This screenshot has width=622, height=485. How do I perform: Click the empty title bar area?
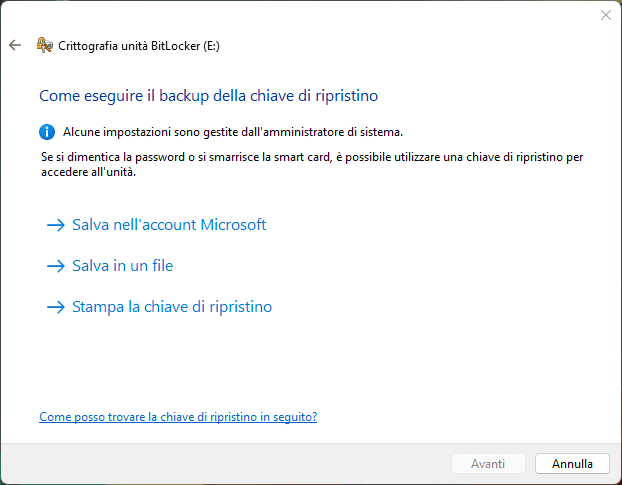click(300, 15)
